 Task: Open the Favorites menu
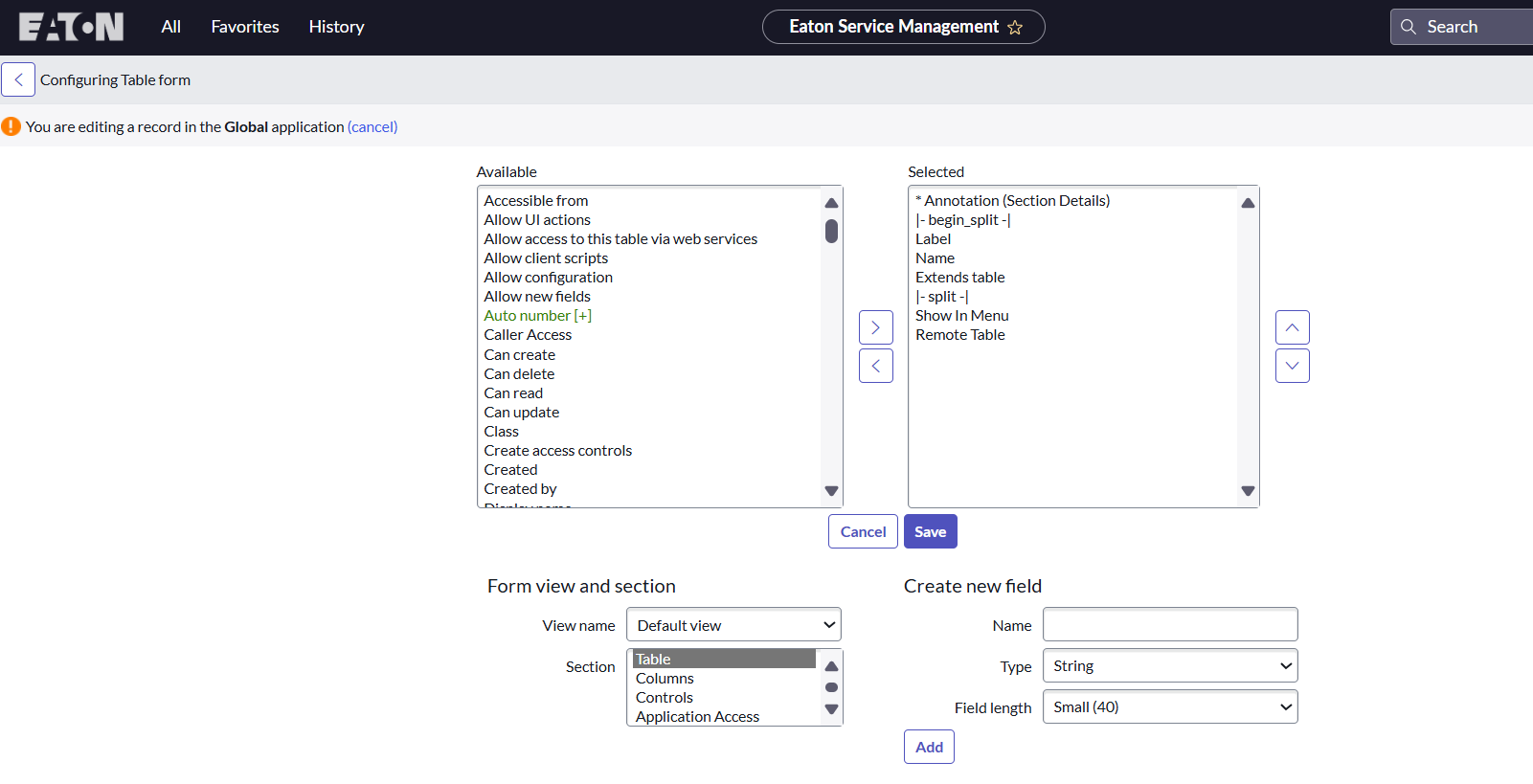click(x=245, y=27)
